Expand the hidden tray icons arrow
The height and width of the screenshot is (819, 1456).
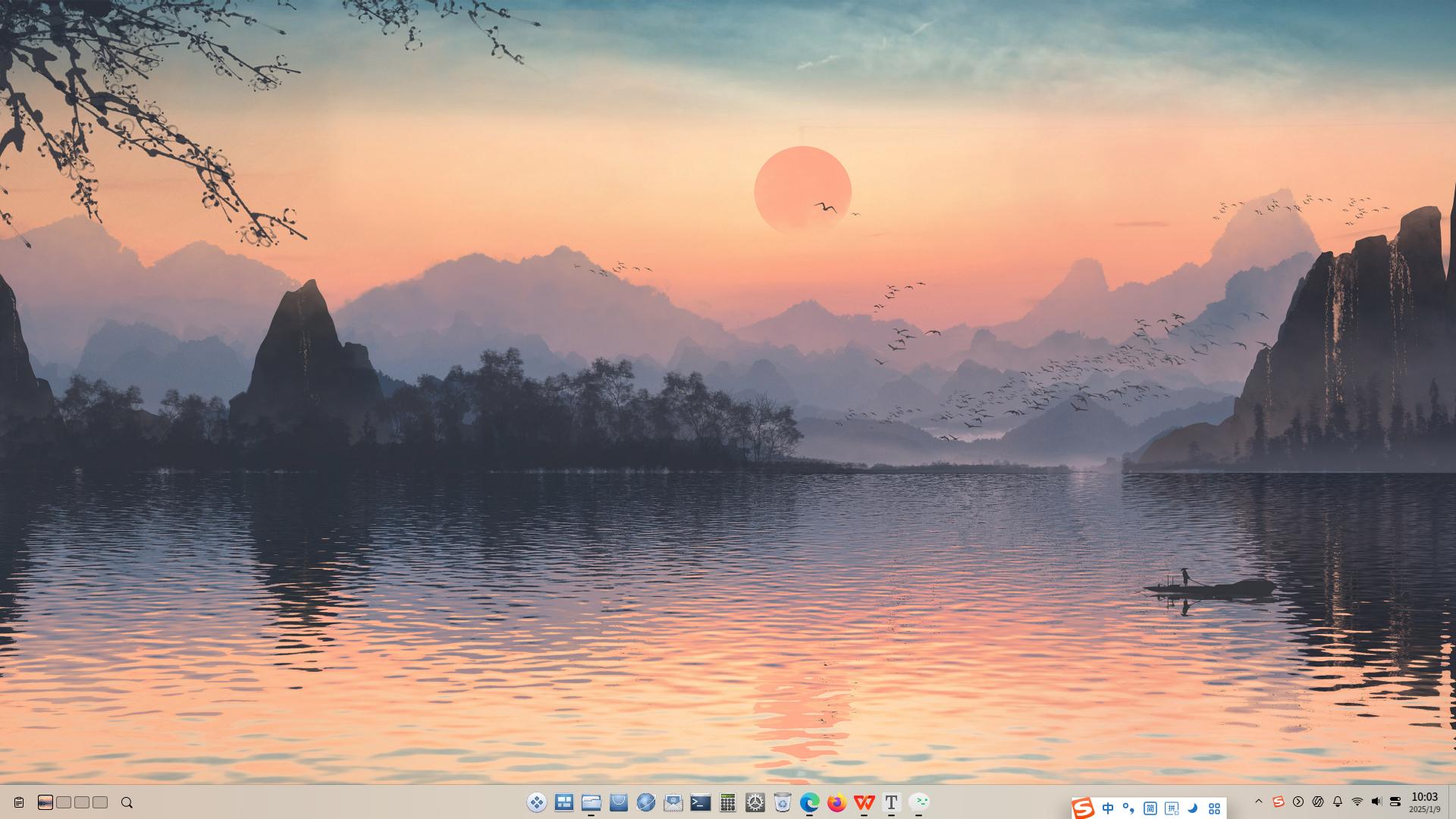pos(1259,802)
